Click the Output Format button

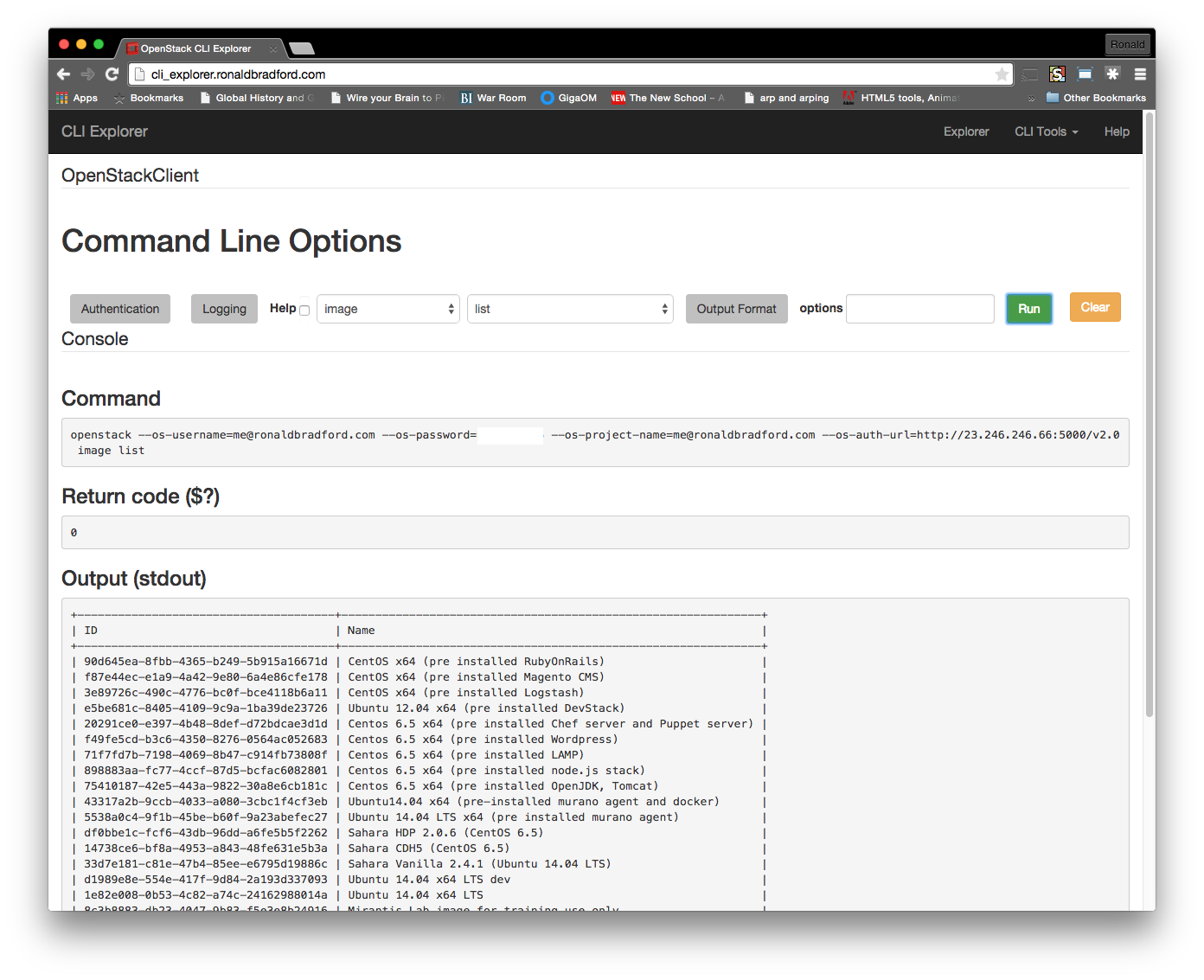pyautogui.click(x=737, y=309)
